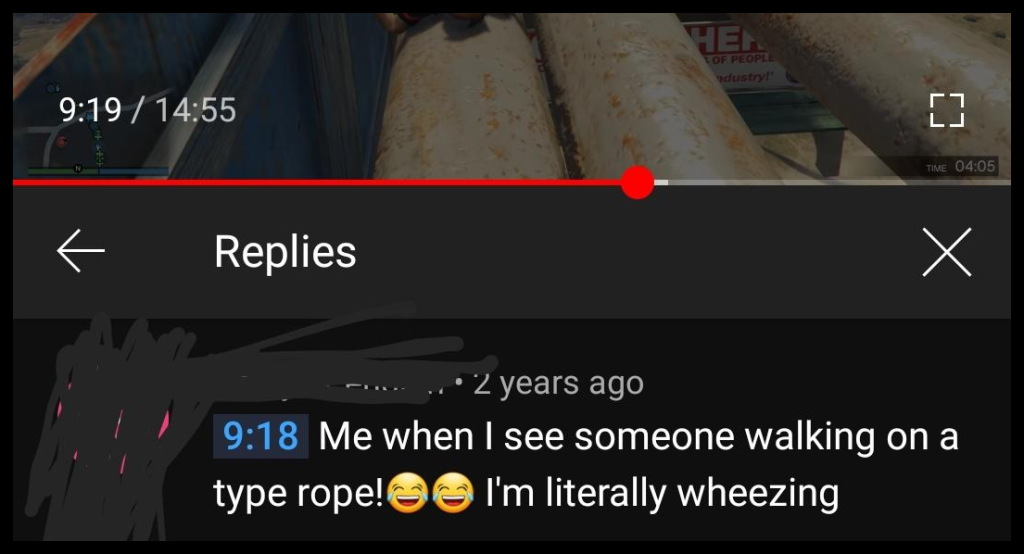Click the Replies header title

click(x=285, y=252)
